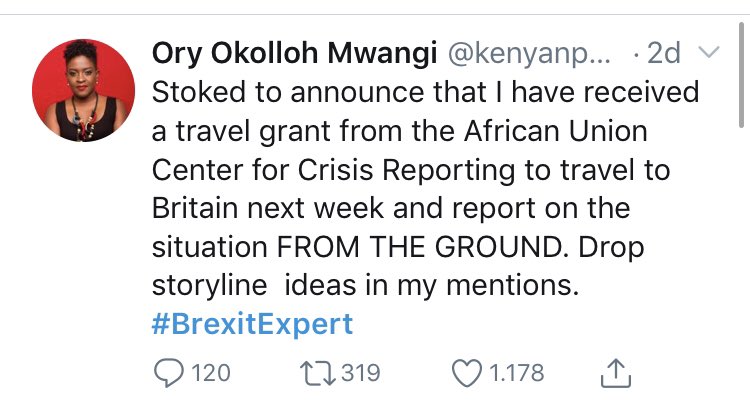Click the 120 replies count
Screen dimensions: 750x405
pyautogui.click(x=209, y=373)
